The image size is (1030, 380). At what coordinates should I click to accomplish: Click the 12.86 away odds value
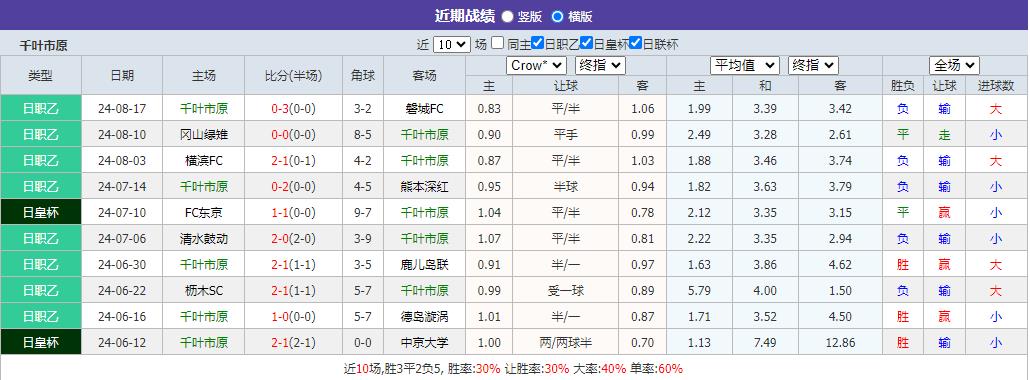pos(840,343)
